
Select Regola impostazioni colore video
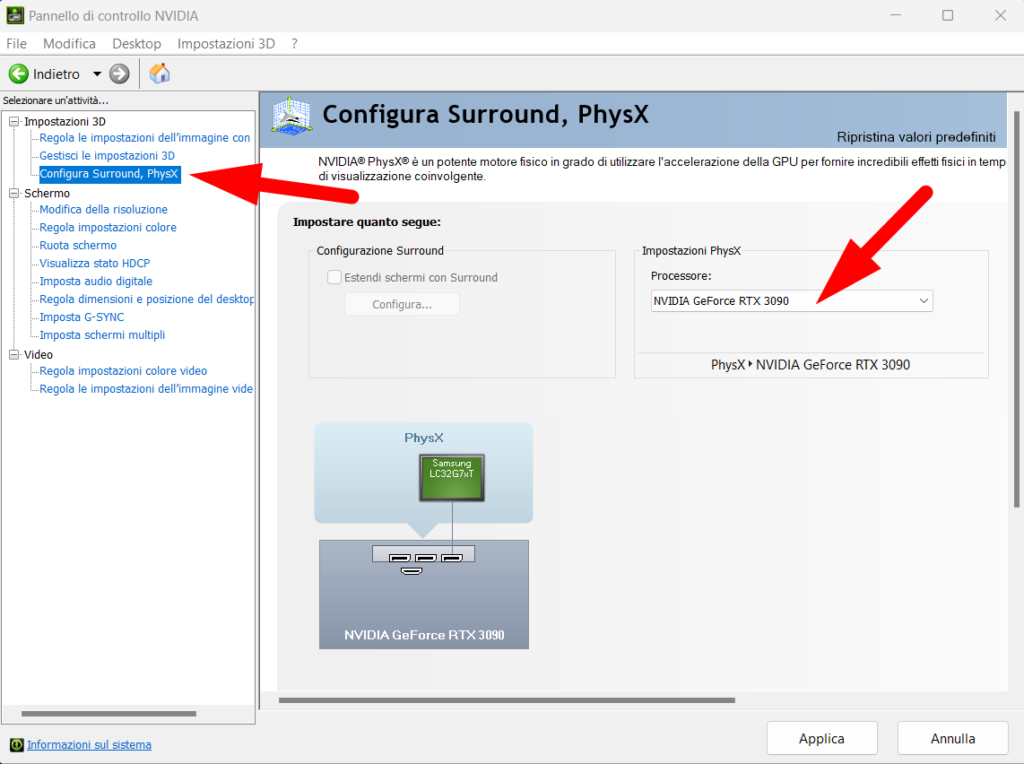(x=123, y=371)
